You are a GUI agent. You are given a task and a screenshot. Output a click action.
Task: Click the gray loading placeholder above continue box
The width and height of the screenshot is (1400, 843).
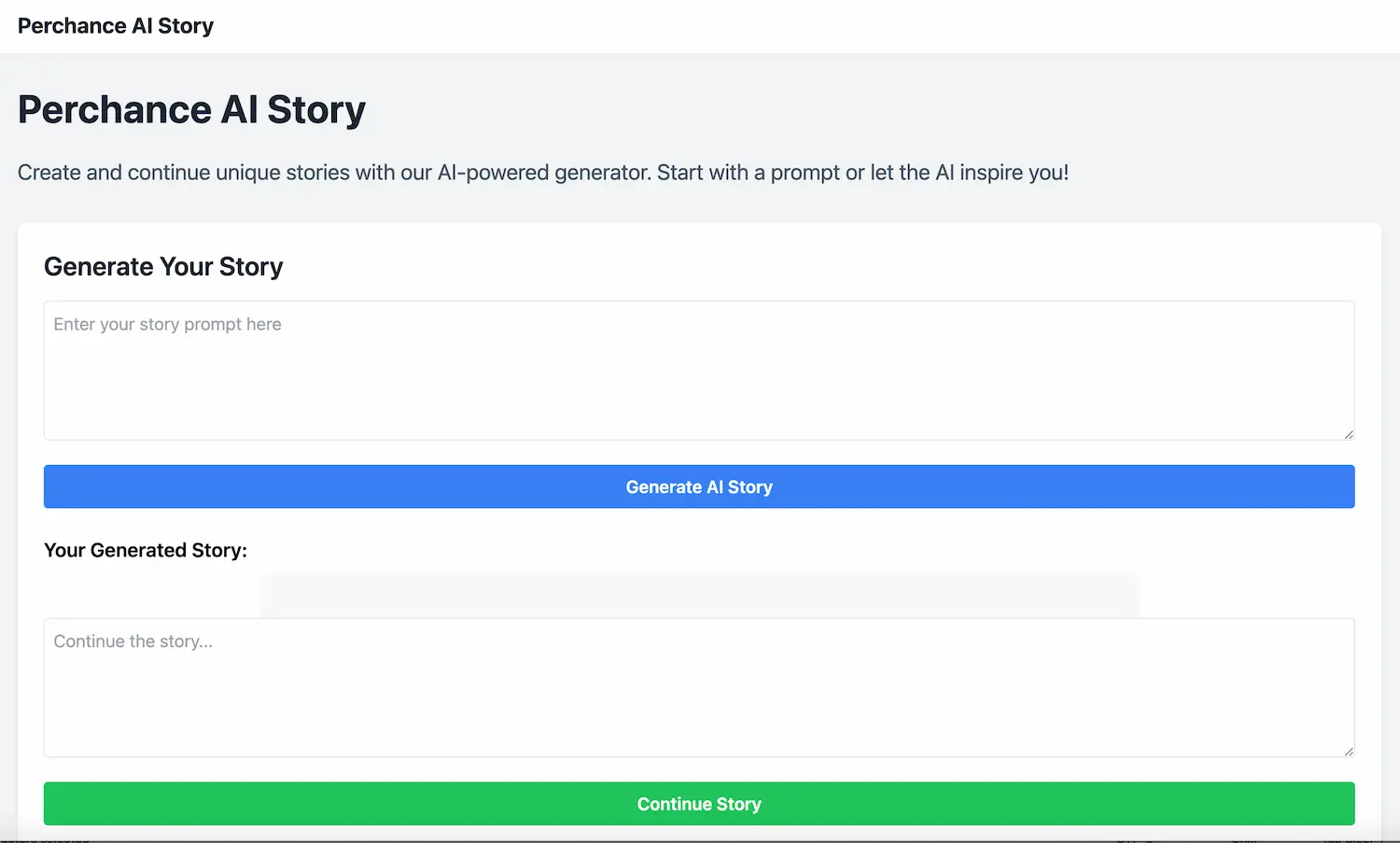[698, 595]
